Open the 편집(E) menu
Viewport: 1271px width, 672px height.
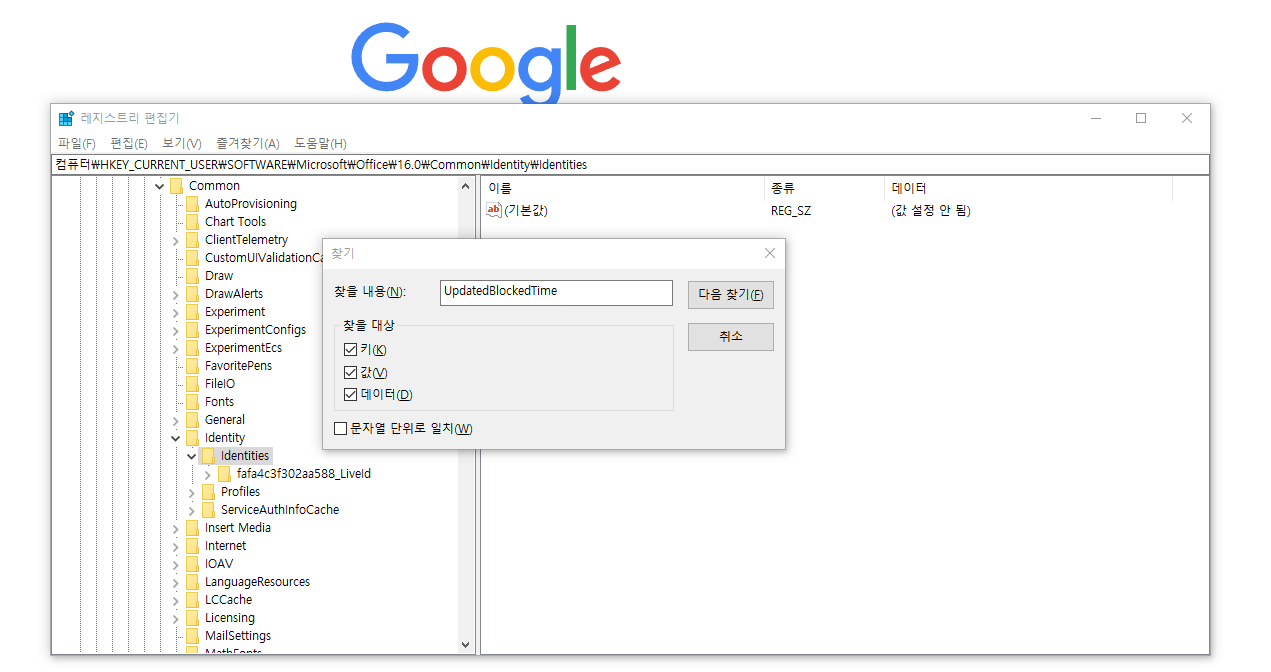tap(129, 144)
